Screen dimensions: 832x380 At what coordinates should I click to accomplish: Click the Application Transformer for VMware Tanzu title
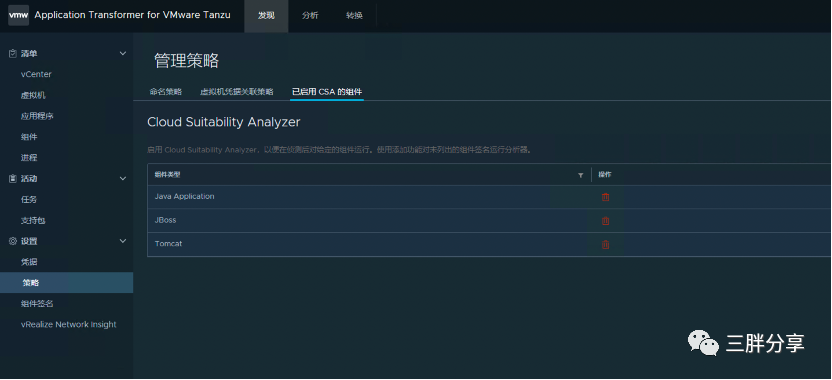[x=133, y=15]
